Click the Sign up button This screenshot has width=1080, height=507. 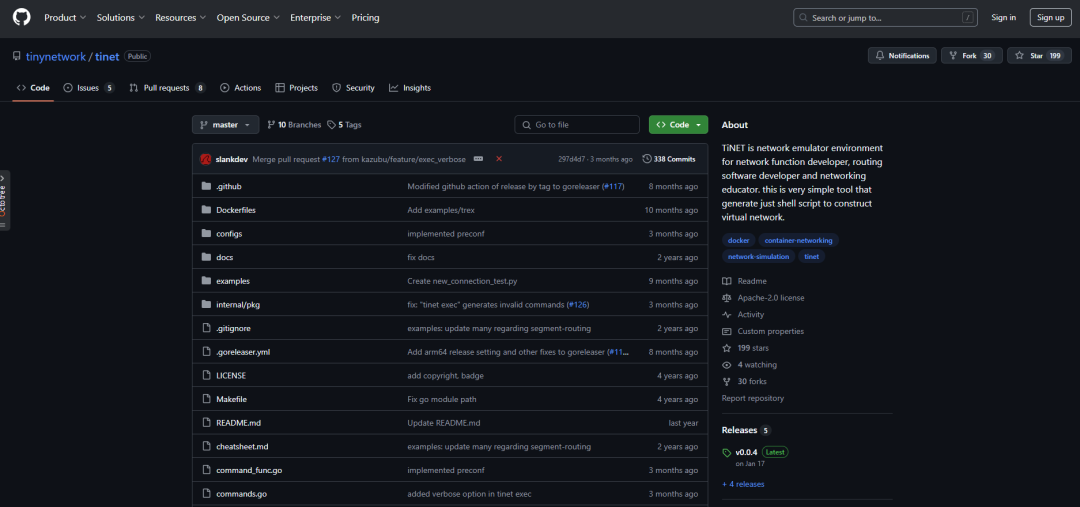(1050, 18)
